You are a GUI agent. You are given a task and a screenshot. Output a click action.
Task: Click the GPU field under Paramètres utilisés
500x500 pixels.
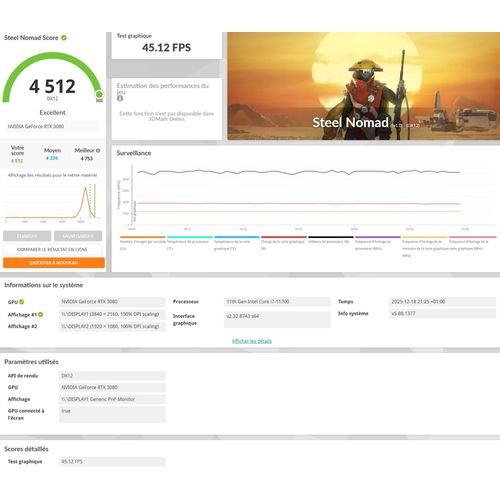[112, 387]
